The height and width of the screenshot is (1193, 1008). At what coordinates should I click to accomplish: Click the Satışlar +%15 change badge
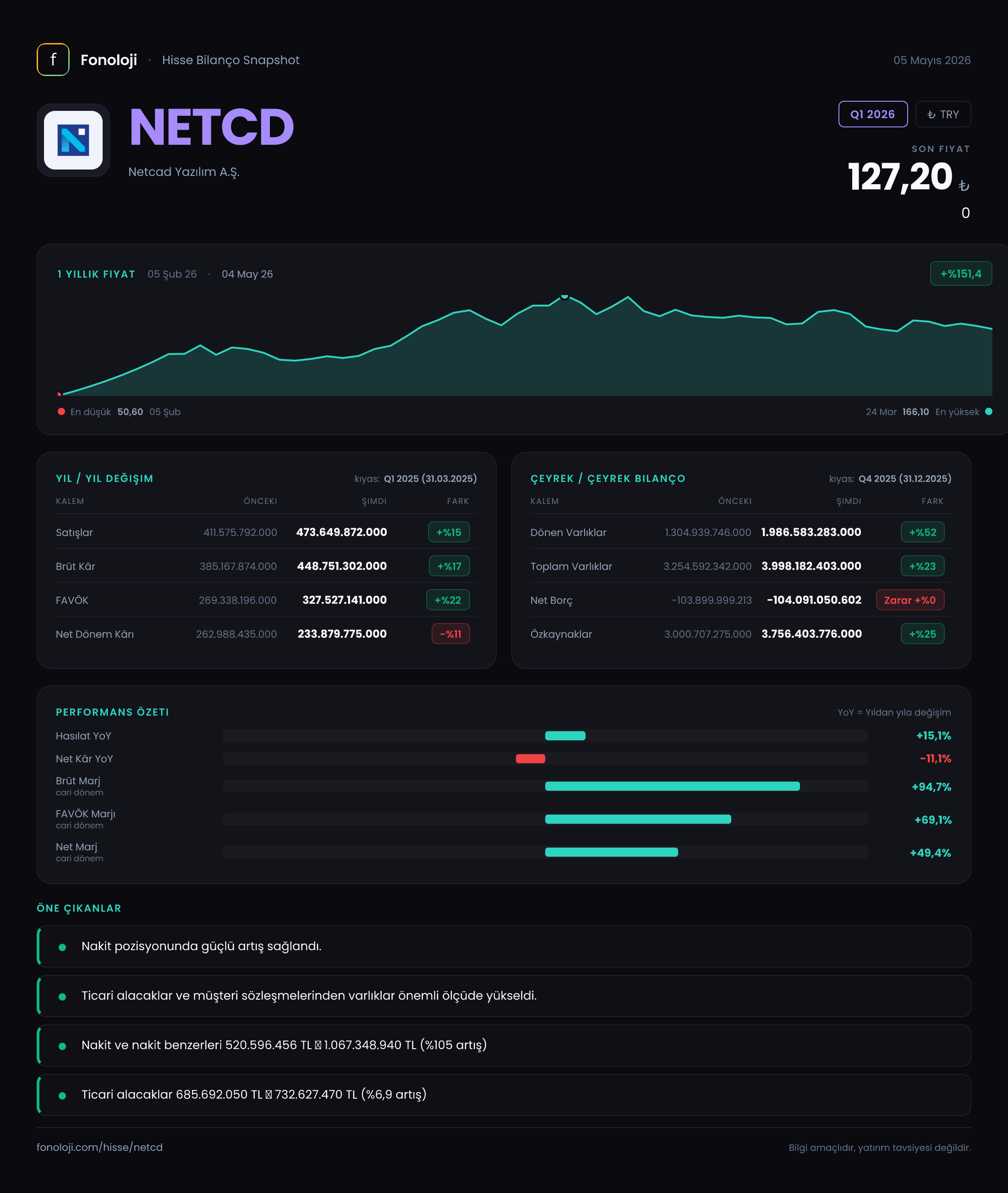[449, 532]
